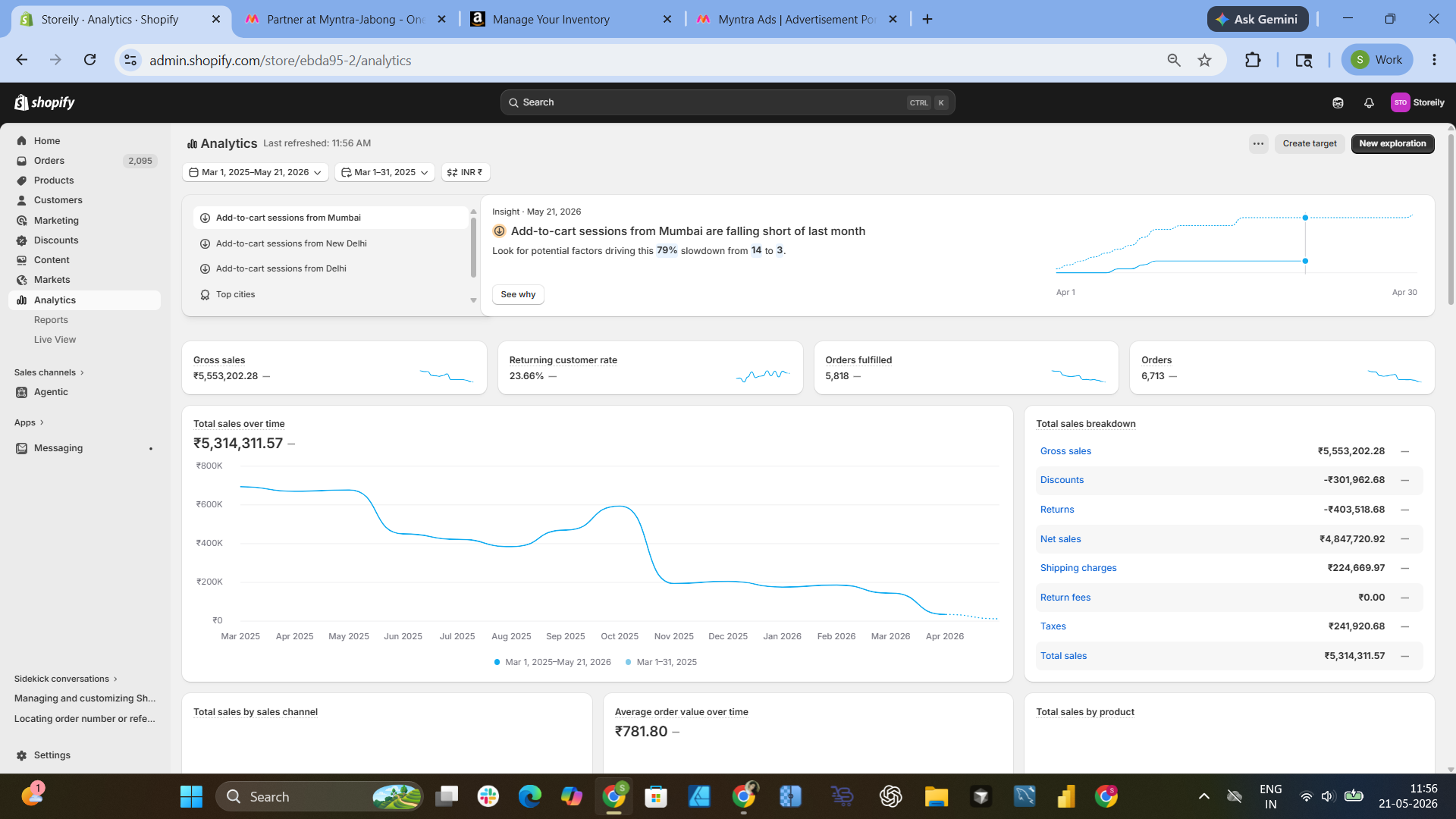Open File Explorer from the taskbar
Viewport: 1456px width, 819px height.
click(x=936, y=796)
